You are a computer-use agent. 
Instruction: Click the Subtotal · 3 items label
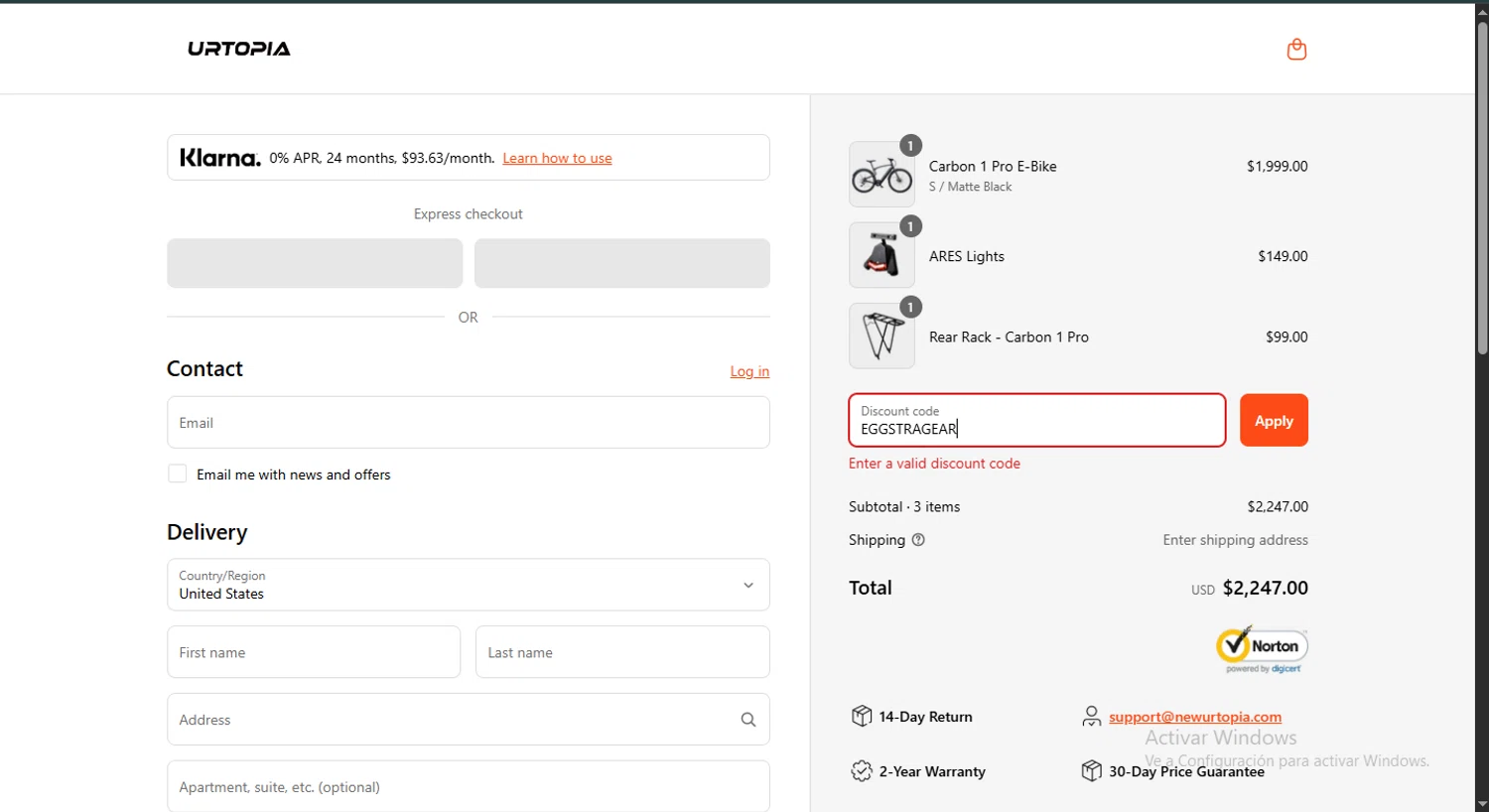tap(904, 506)
